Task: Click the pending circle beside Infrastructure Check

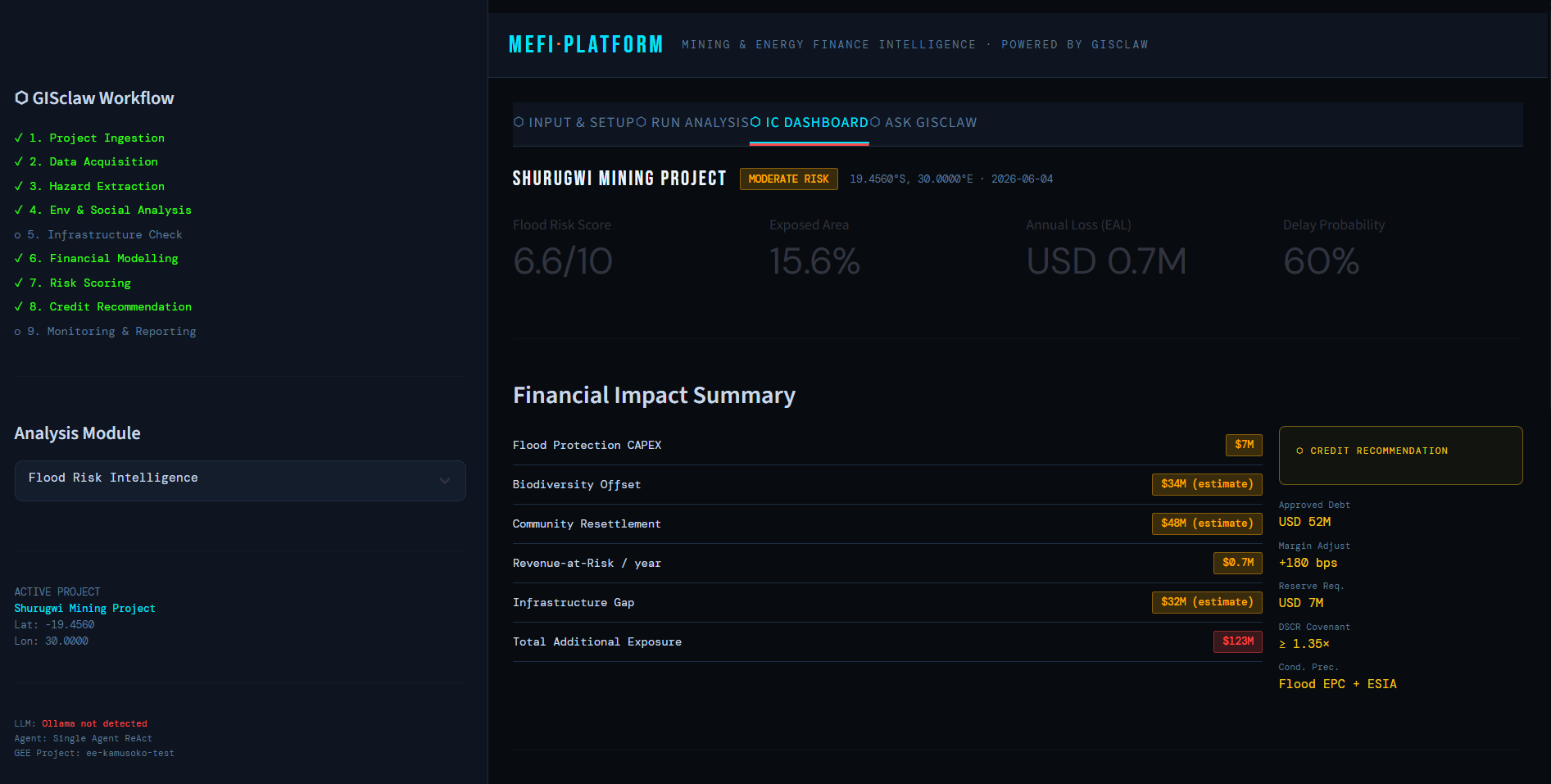Action: 18,235
